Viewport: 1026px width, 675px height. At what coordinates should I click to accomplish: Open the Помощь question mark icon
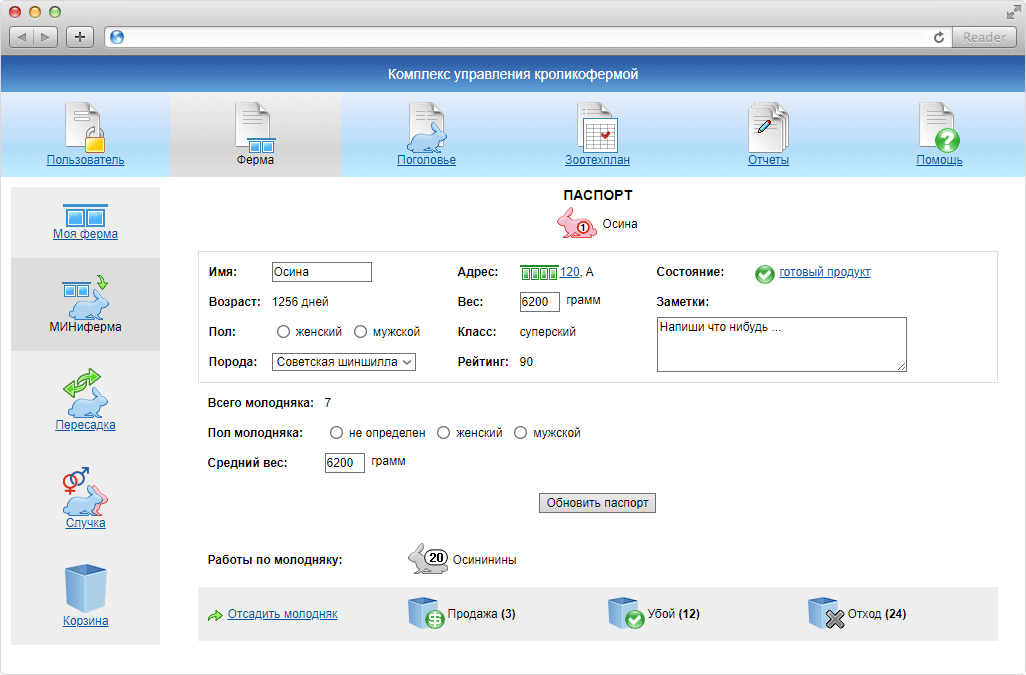point(939,127)
